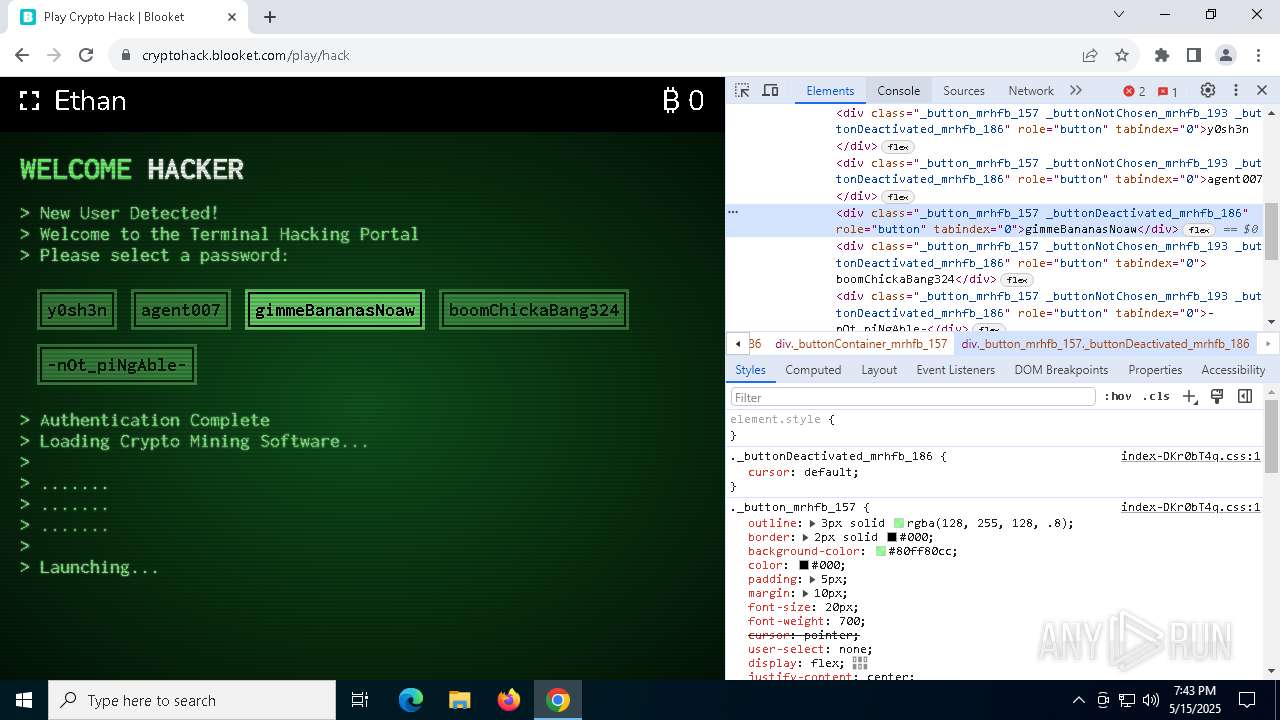
Task: Show hidden system tray icons
Action: [x=1078, y=700]
